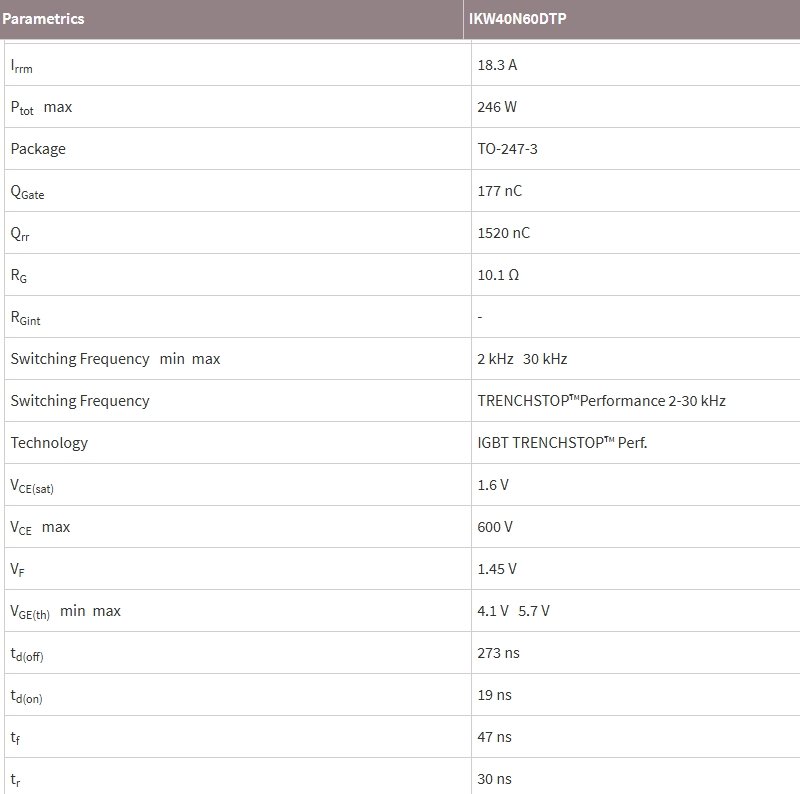800x794 pixels.
Task: Click the 1.45 V forward voltage value
Action: pyautogui.click(x=497, y=569)
